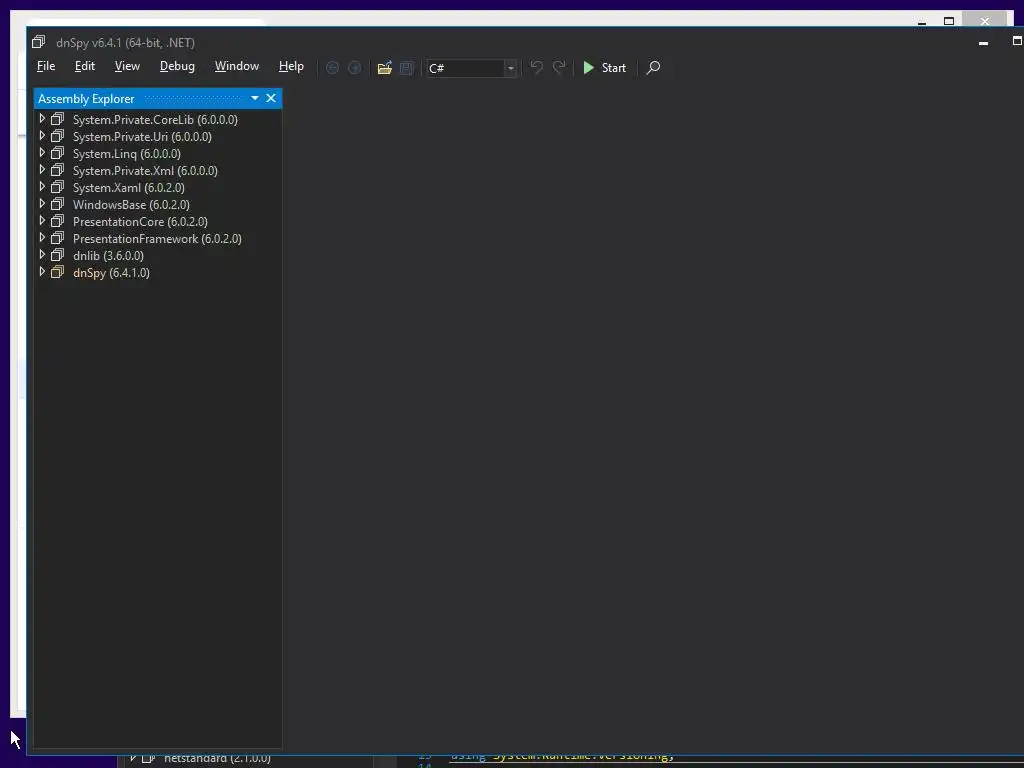Viewport: 1024px width, 768px height.
Task: Click the Undo toolbar icon
Action: (537, 68)
